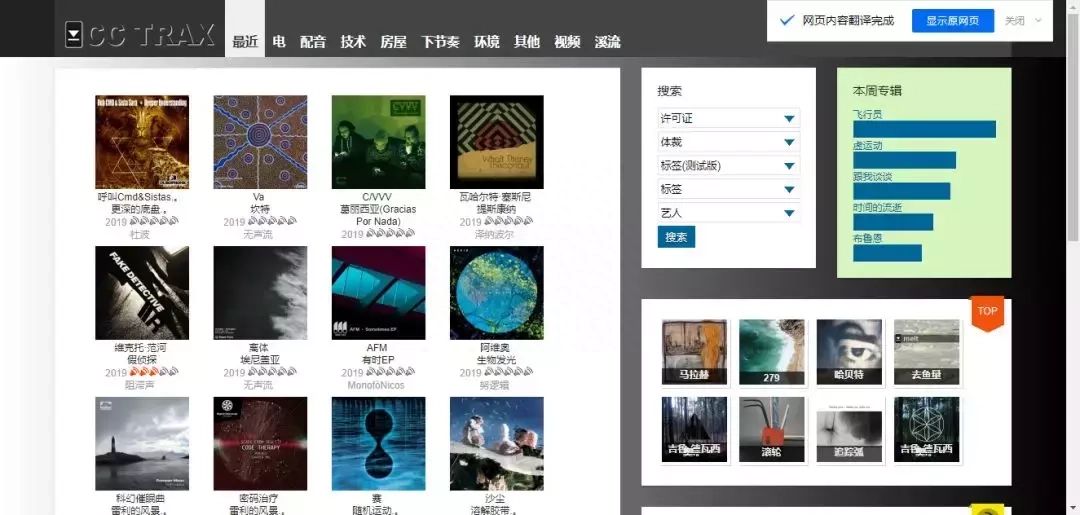Screen dimensions: 1080x515
Task: Click the blue 搜索 button
Action: click(676, 237)
